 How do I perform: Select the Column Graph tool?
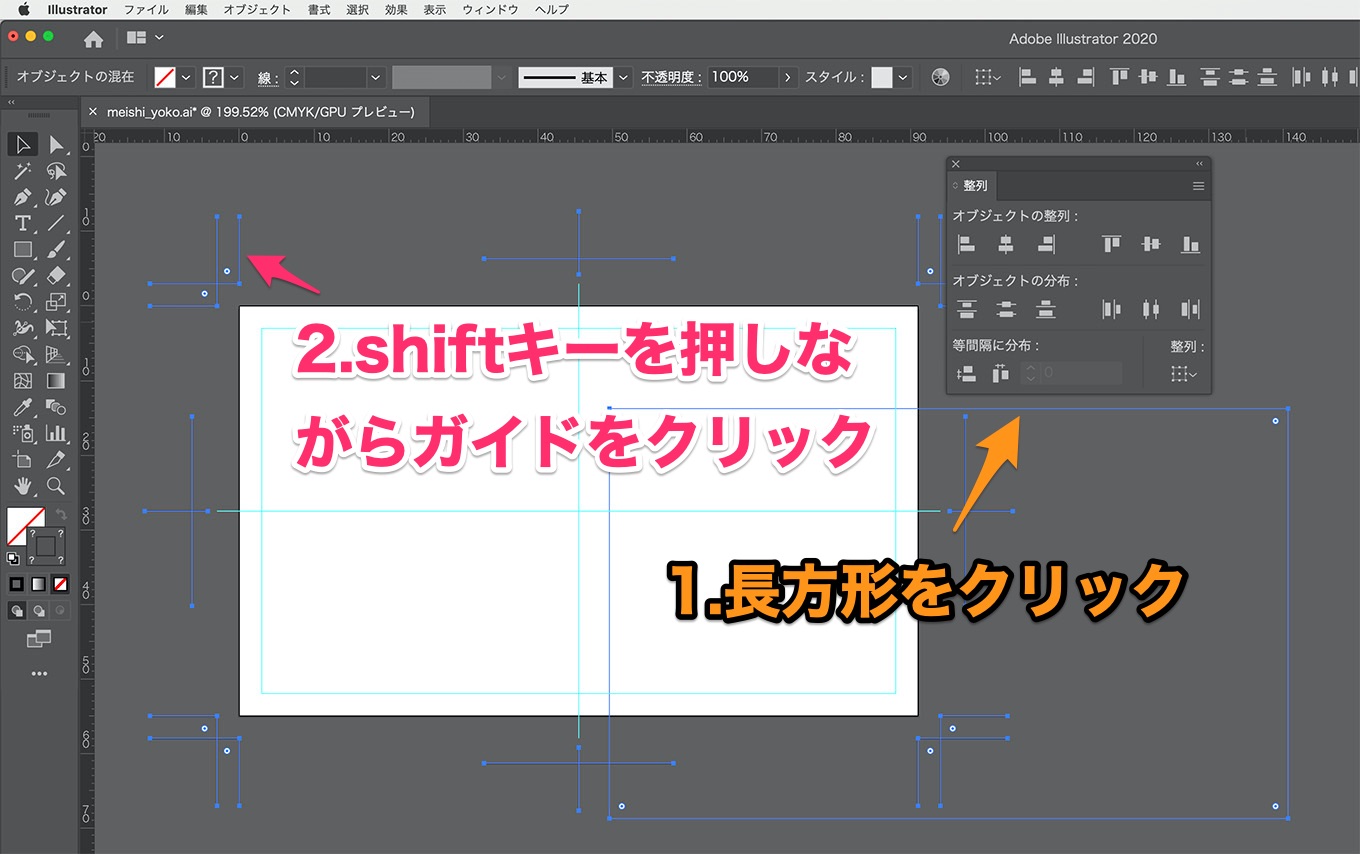(56, 433)
